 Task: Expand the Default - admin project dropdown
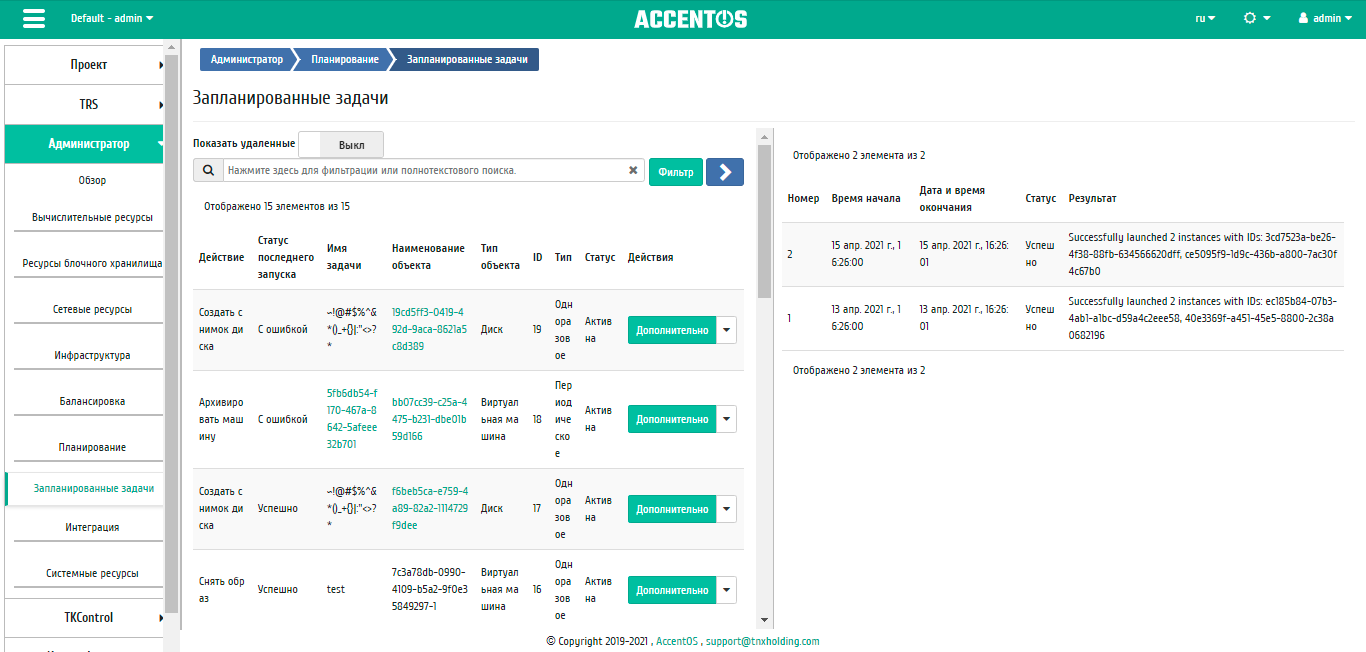(112, 18)
